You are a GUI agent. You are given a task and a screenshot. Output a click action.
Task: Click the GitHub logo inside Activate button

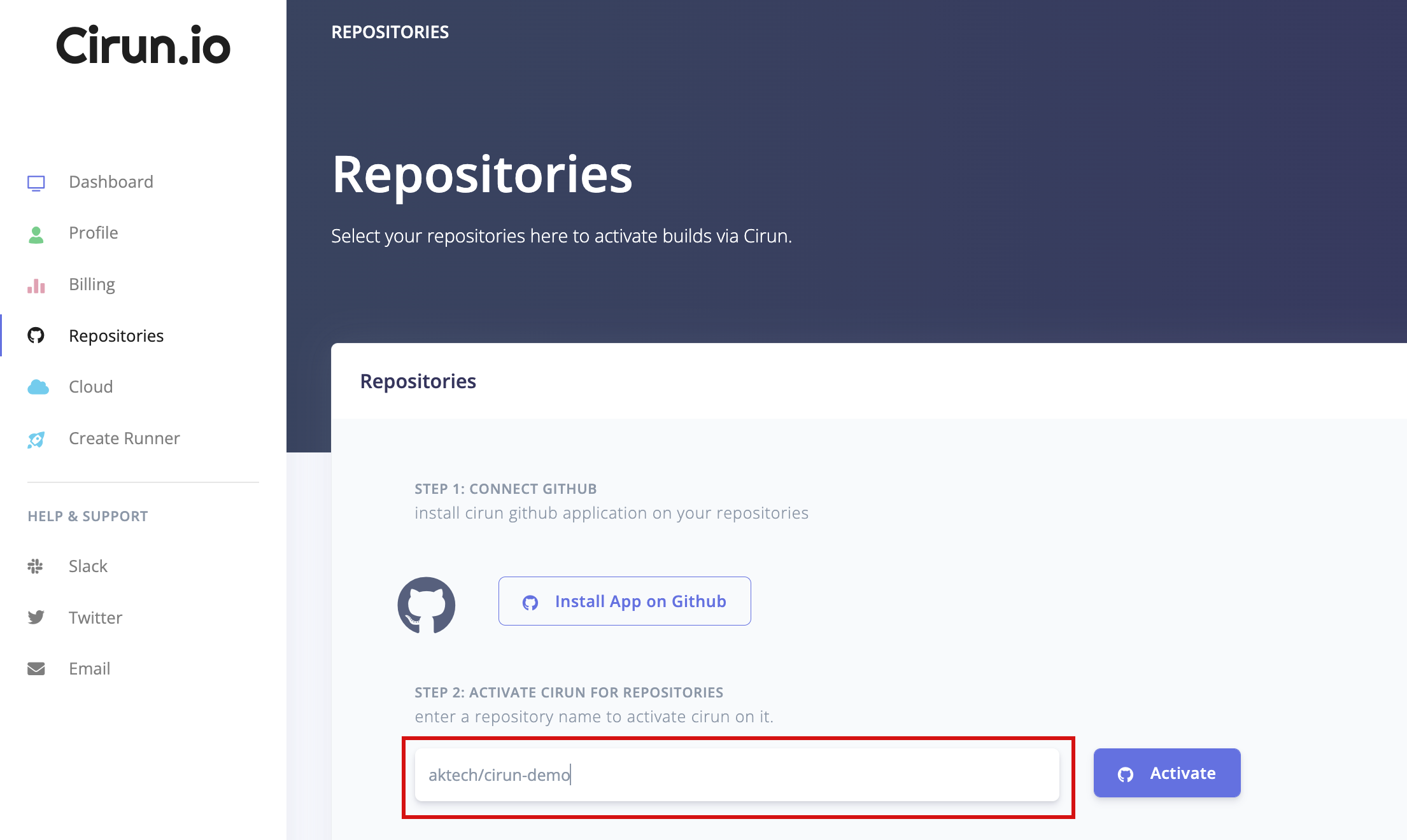pyautogui.click(x=1126, y=773)
